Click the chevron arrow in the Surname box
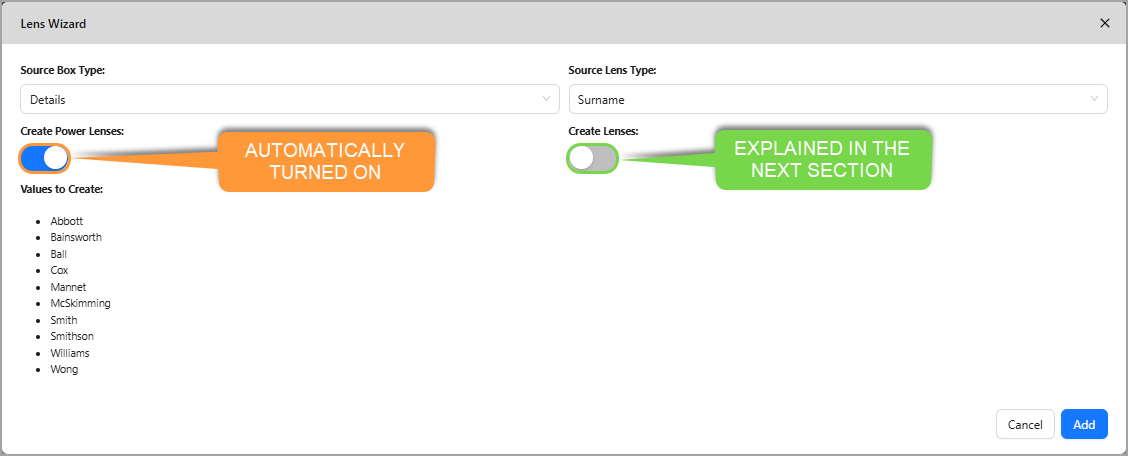This screenshot has width=1128, height=456. [x=1094, y=99]
